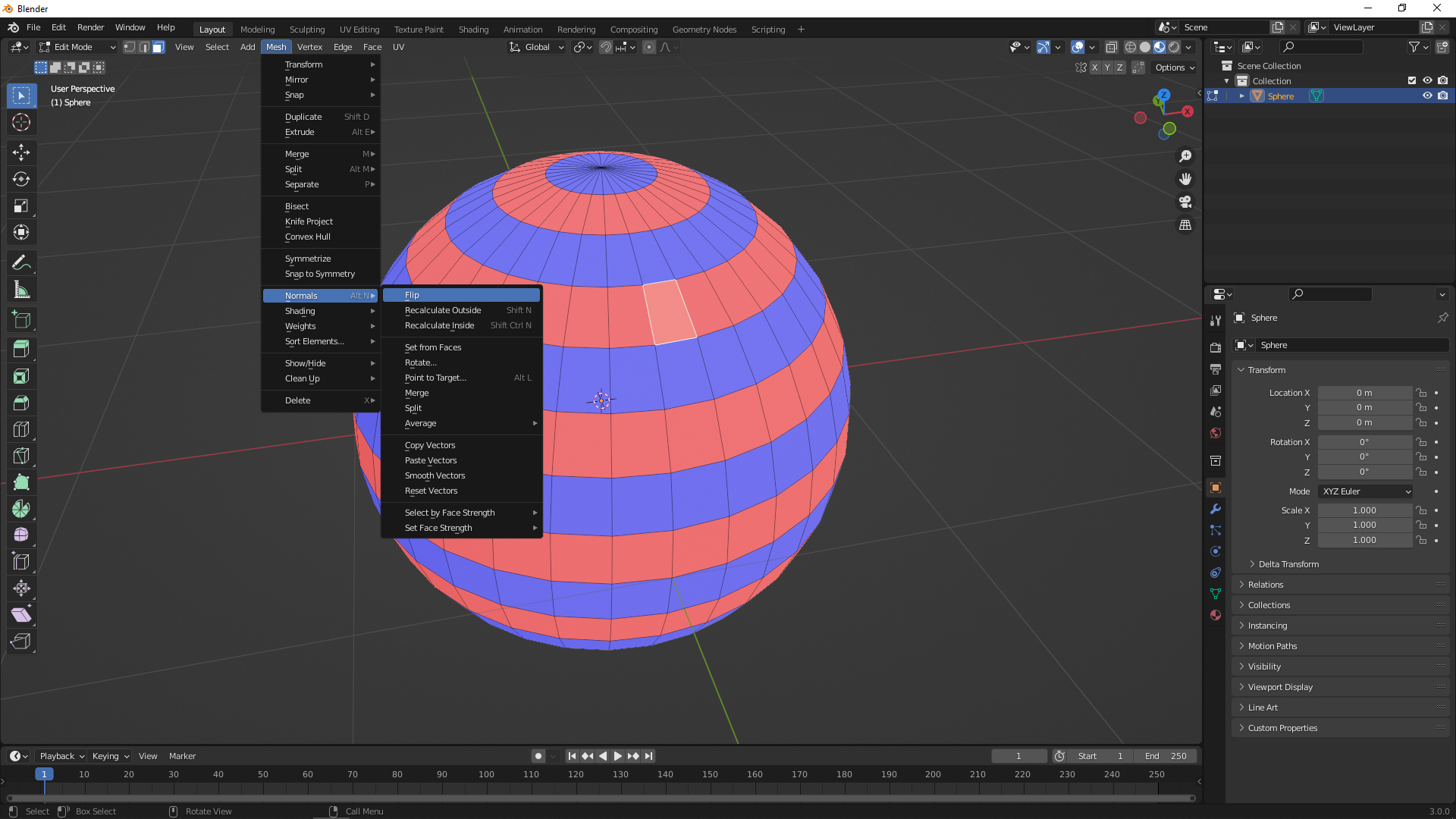Switch to Sculpting workspace tab
Viewport: 1456px width, 819px height.
(x=307, y=30)
